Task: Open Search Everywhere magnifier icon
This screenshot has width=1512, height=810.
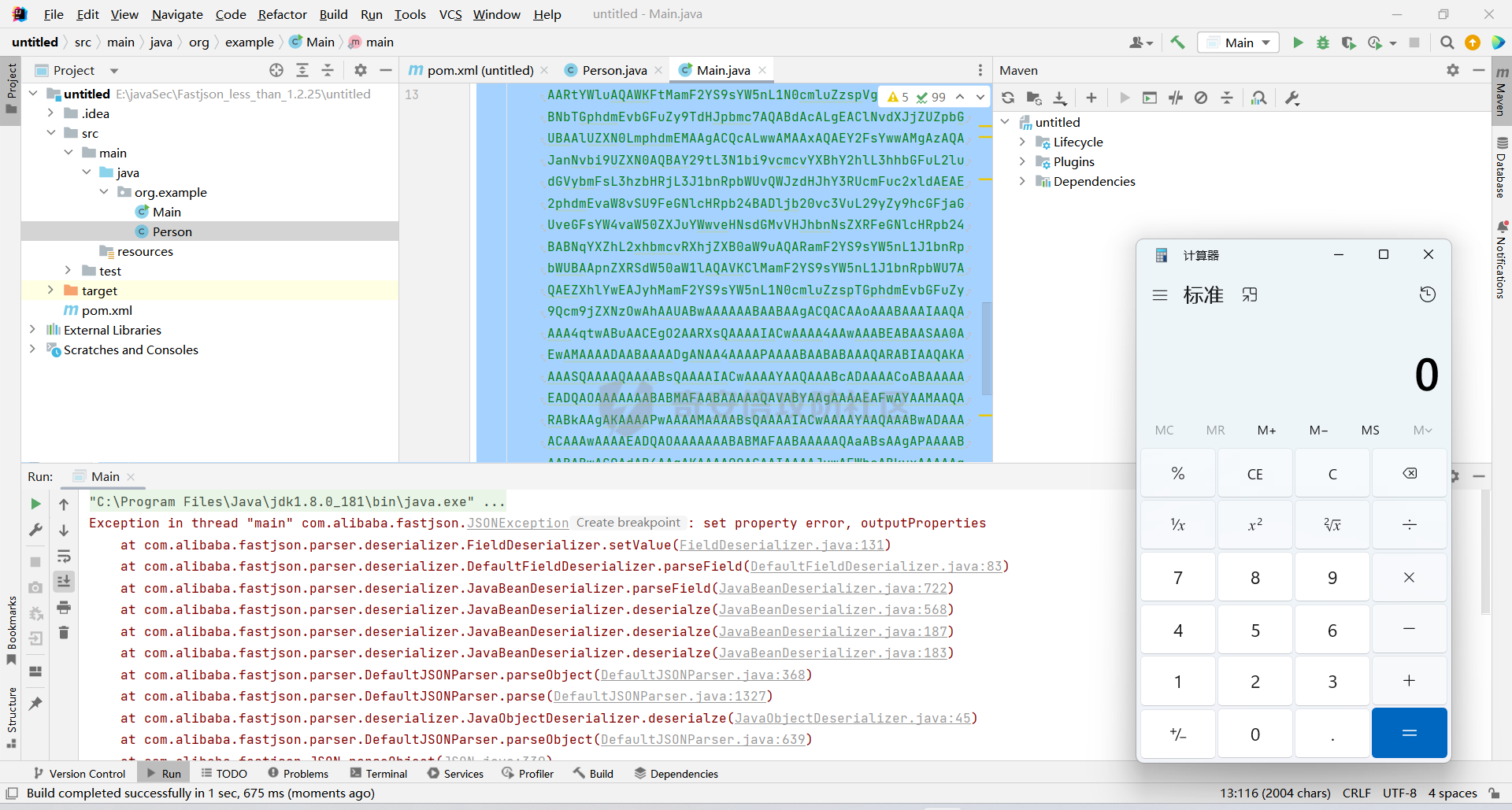Action: coord(1447,43)
